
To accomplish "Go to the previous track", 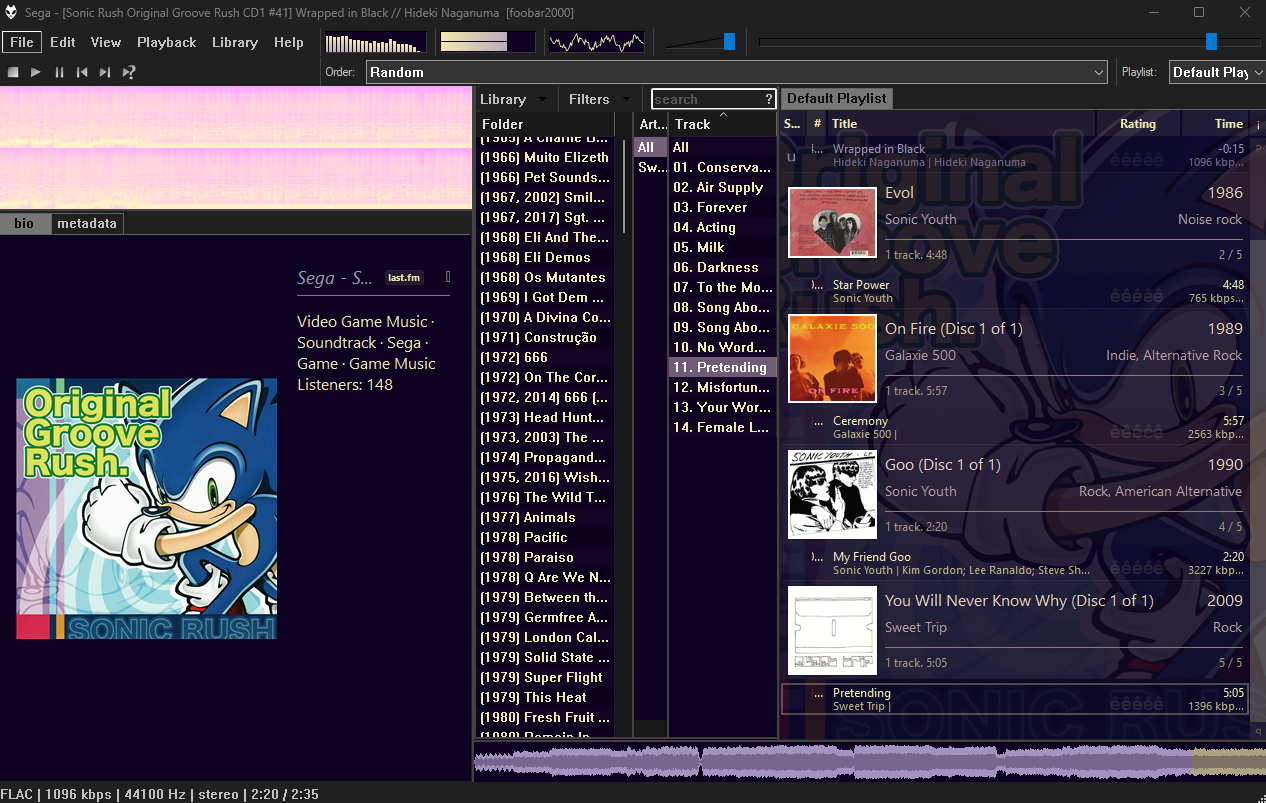I will 82,72.
